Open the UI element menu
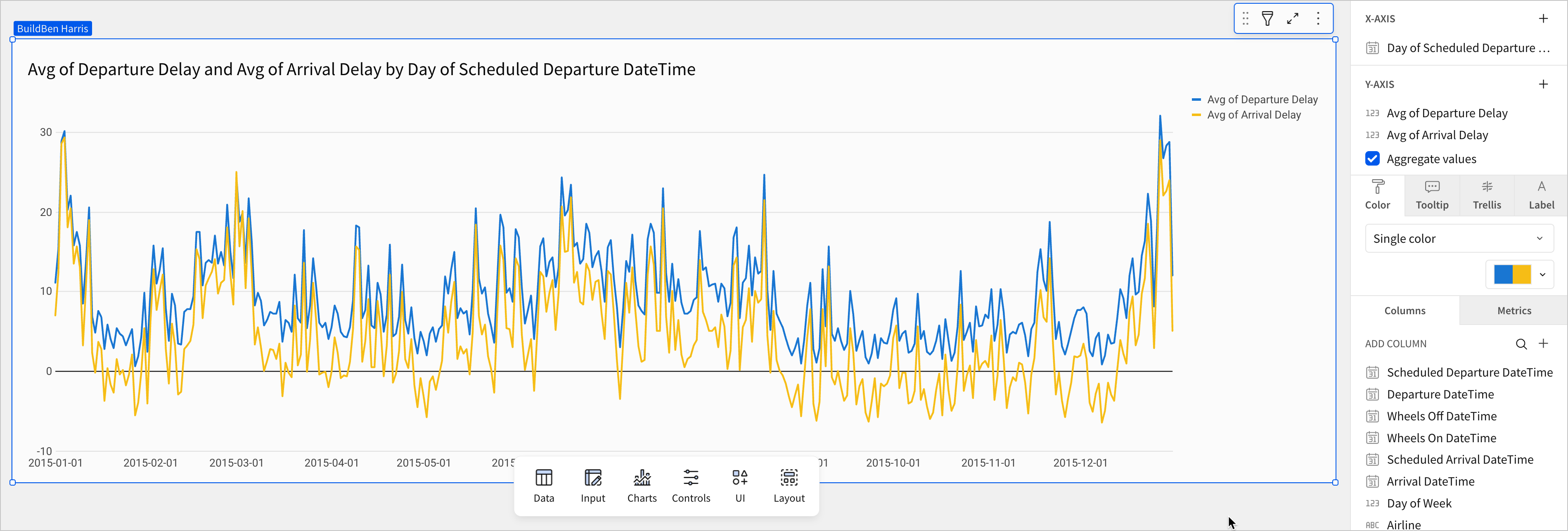The image size is (1568, 531). click(739, 485)
